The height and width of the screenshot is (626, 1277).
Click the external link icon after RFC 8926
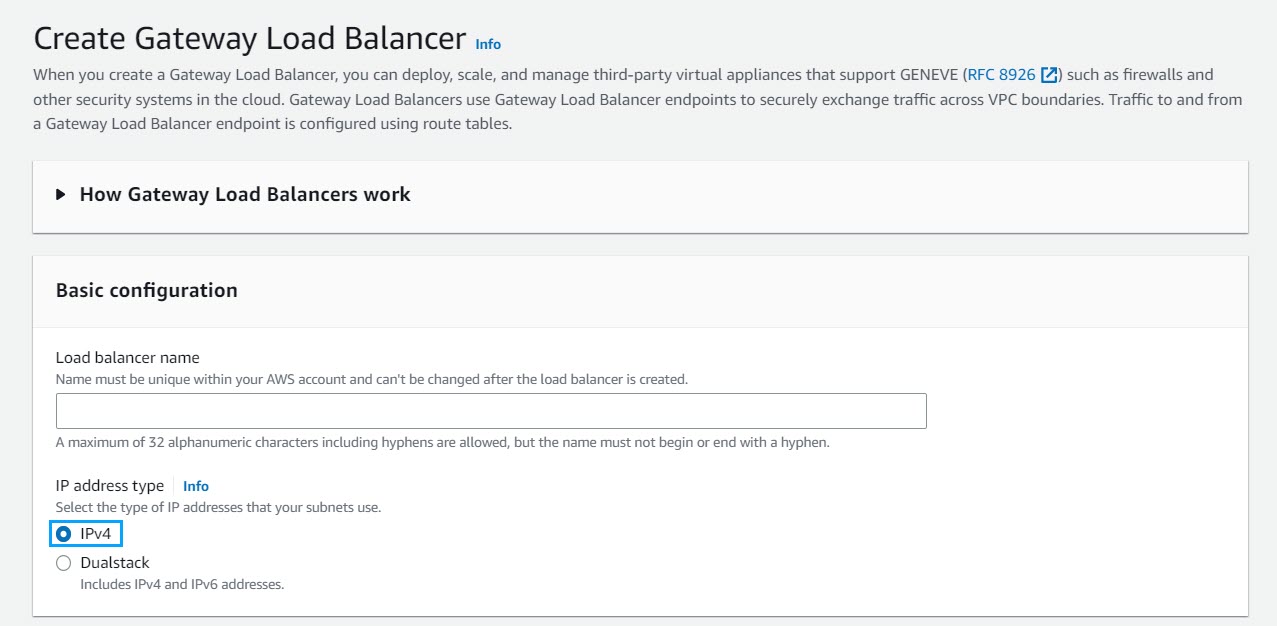(1049, 75)
